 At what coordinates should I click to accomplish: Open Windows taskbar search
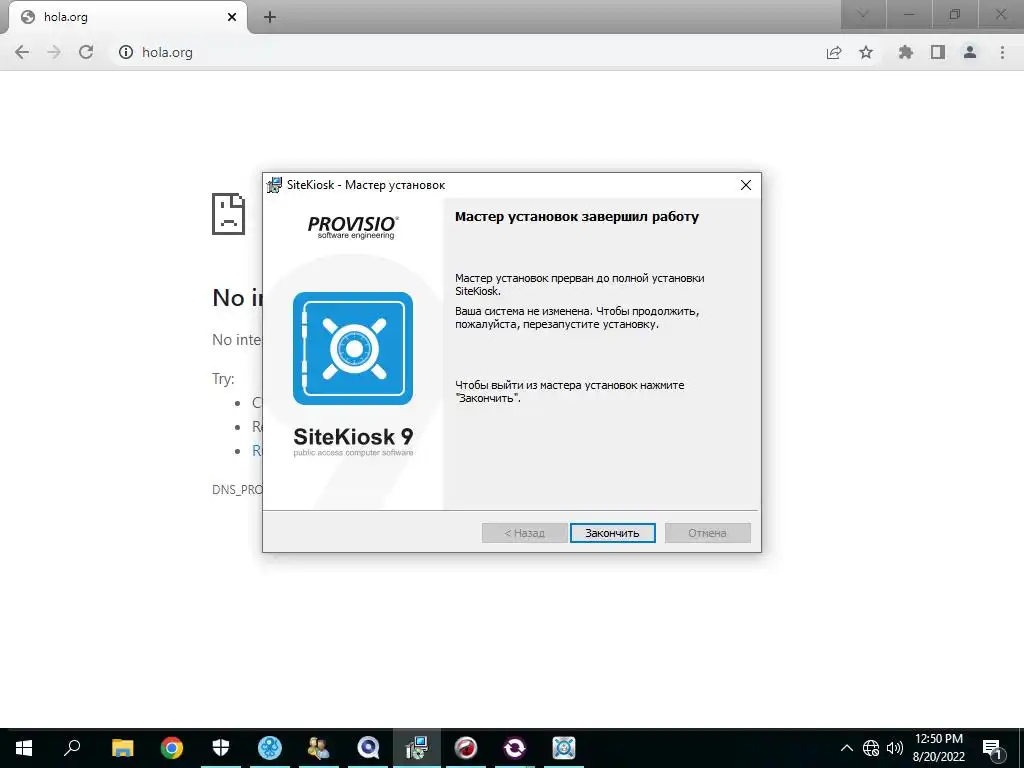point(72,748)
